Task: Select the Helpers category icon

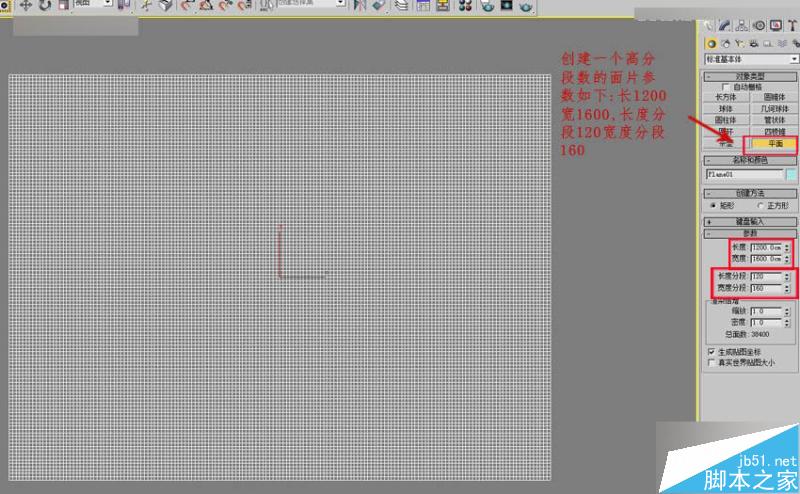Action: click(768, 44)
